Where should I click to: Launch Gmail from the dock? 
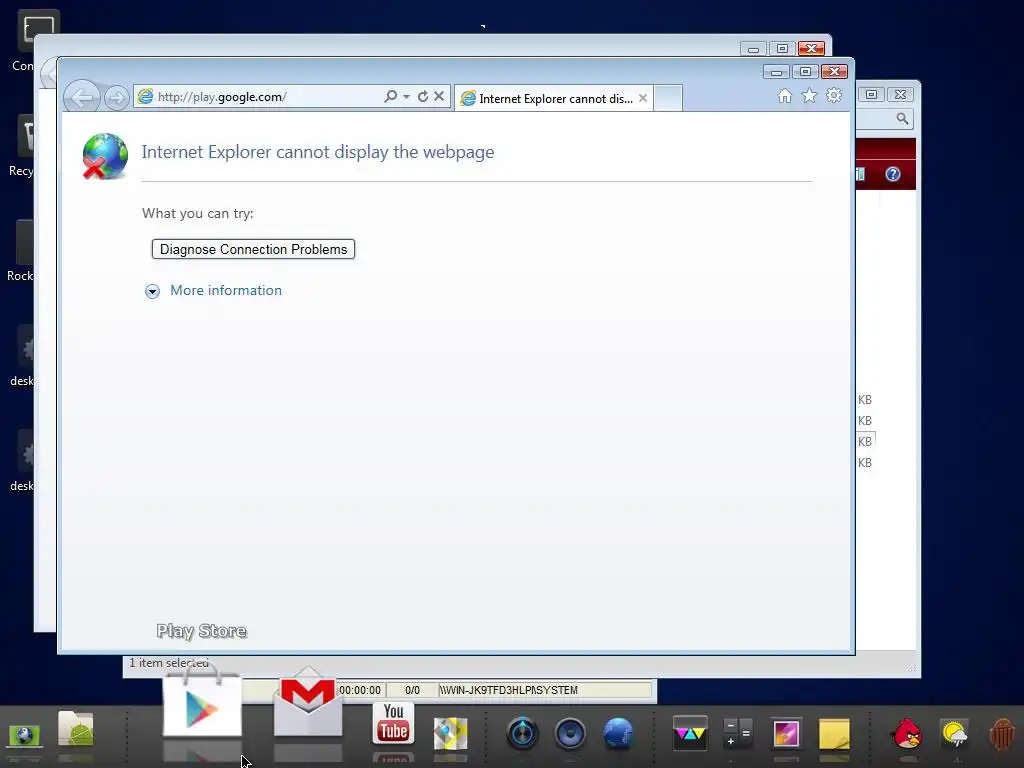point(308,703)
